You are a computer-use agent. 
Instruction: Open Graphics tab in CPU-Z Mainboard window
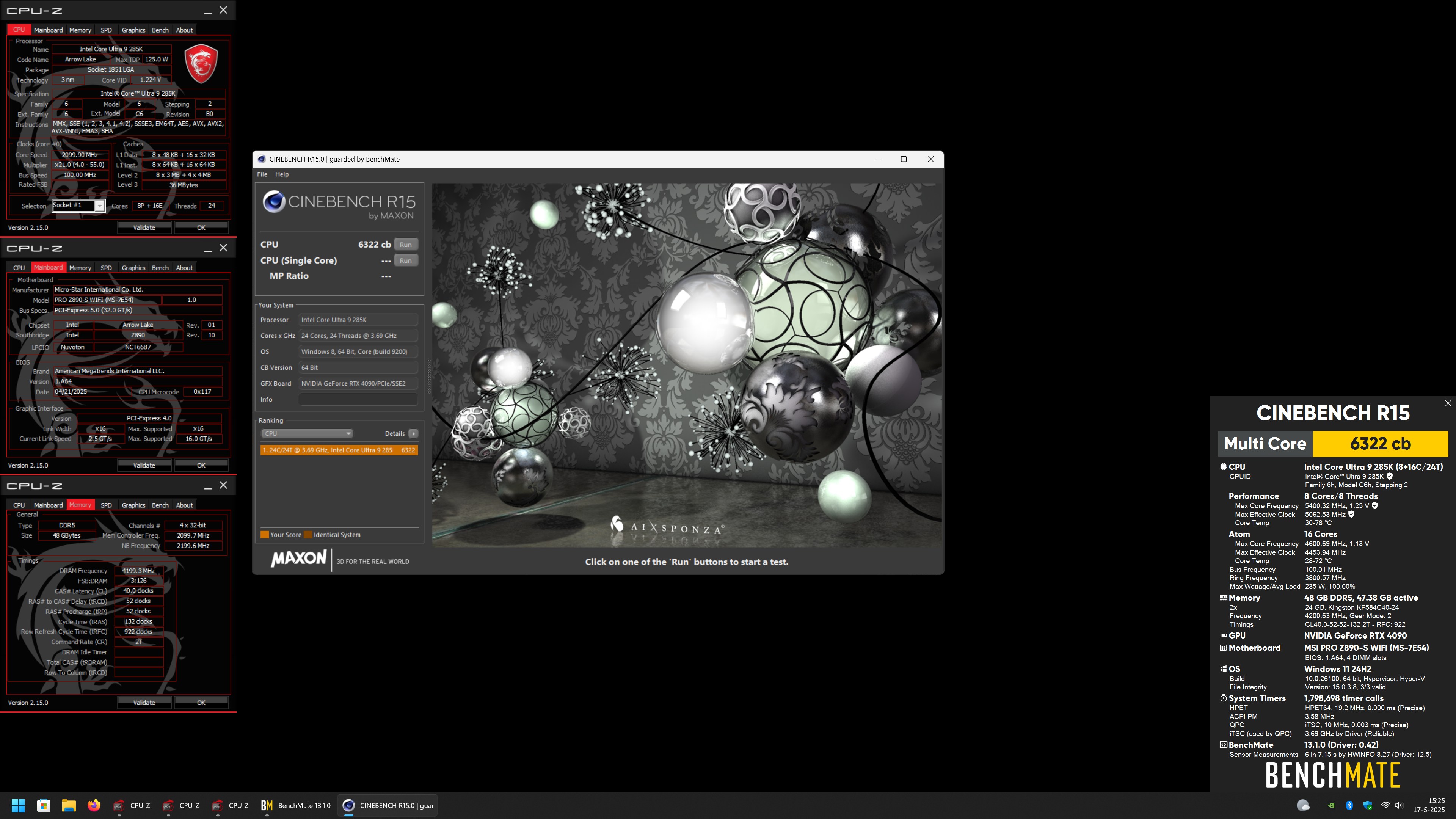[133, 268]
